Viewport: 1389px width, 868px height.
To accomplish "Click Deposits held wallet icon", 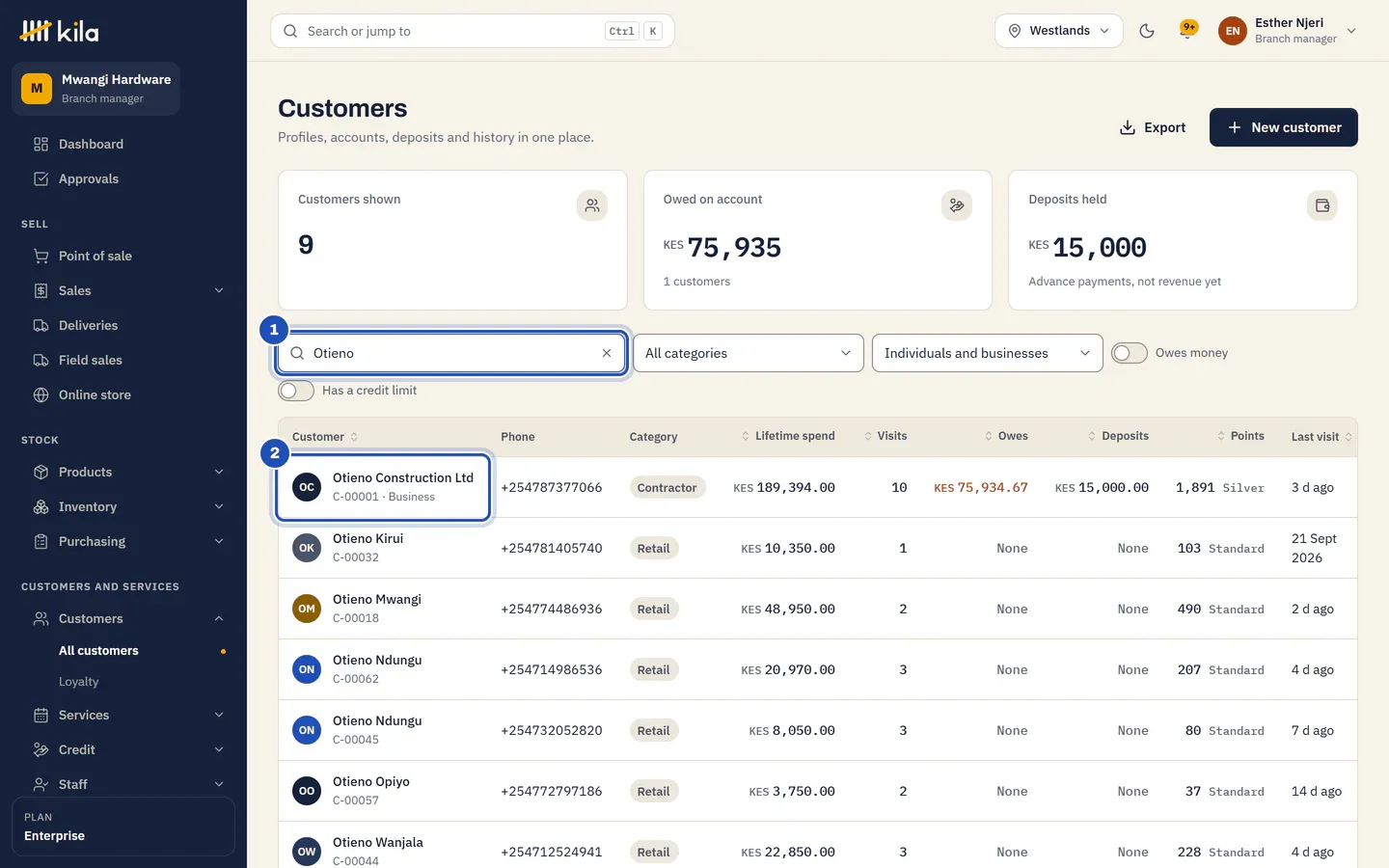I will point(1322,205).
